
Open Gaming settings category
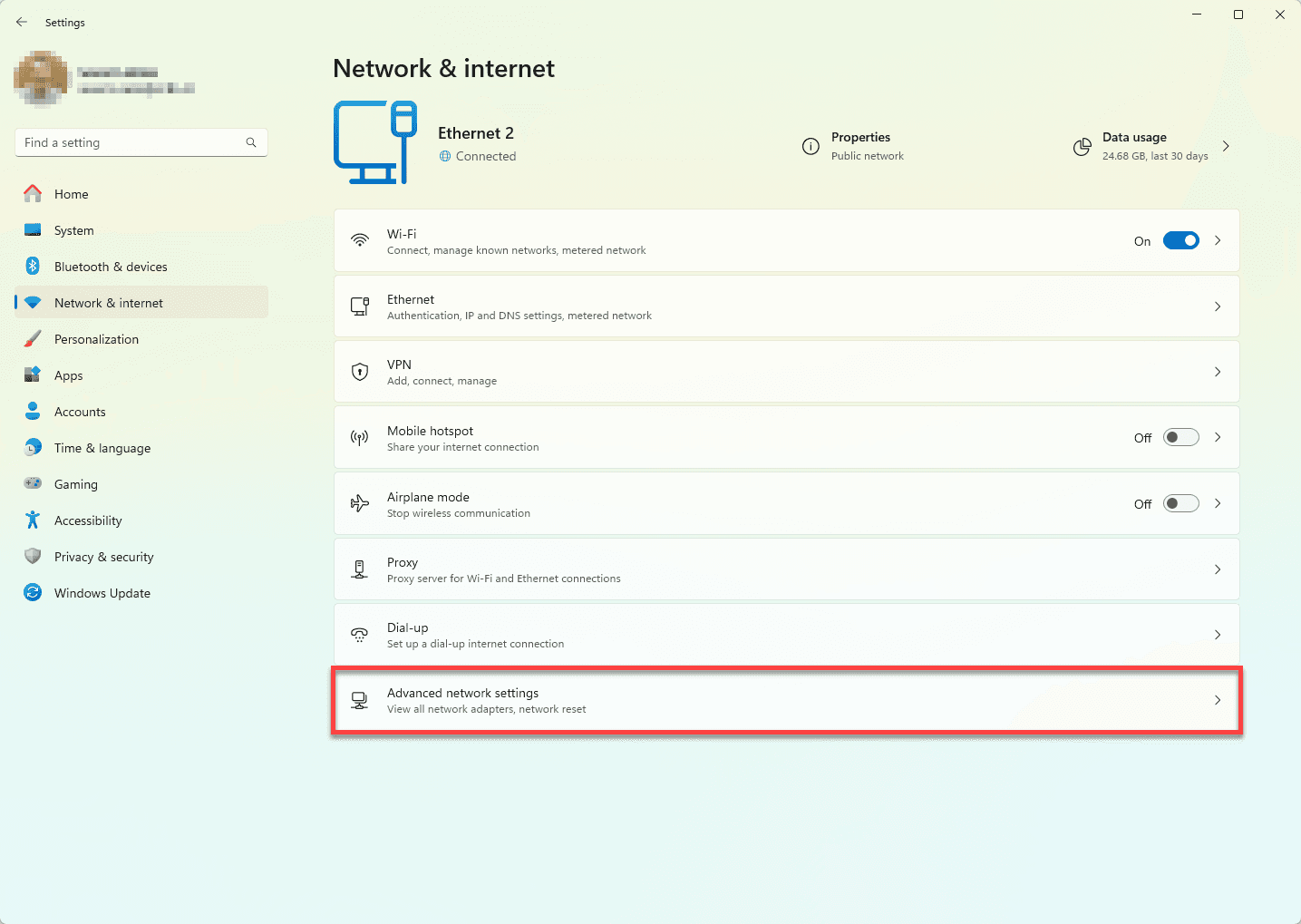click(141, 484)
